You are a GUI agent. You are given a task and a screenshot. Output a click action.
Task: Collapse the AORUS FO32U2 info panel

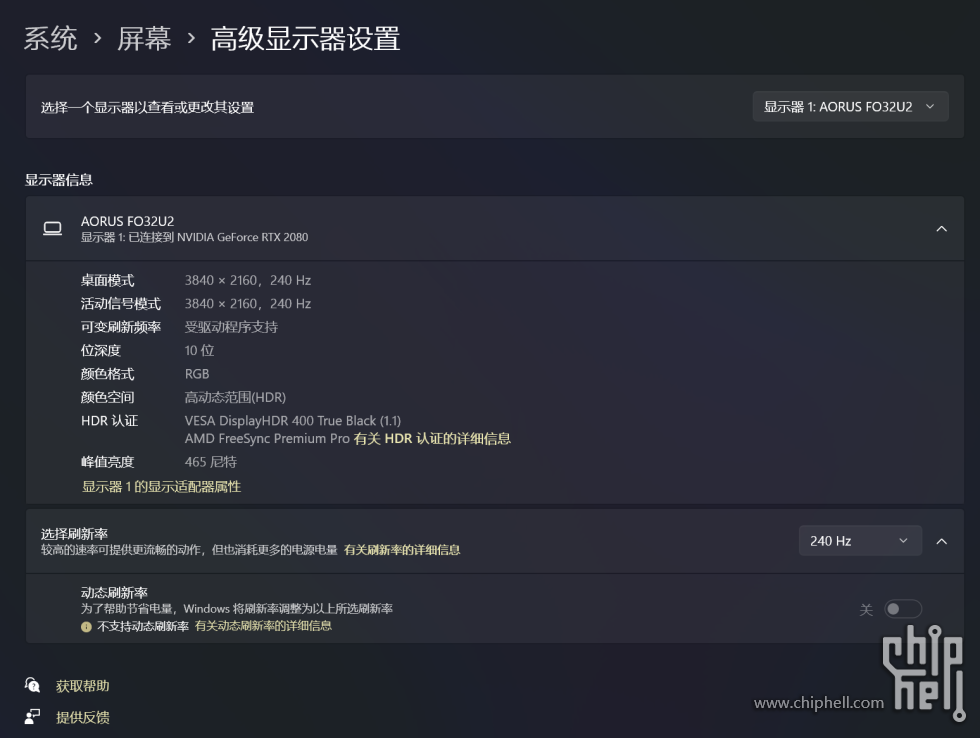click(x=941, y=229)
